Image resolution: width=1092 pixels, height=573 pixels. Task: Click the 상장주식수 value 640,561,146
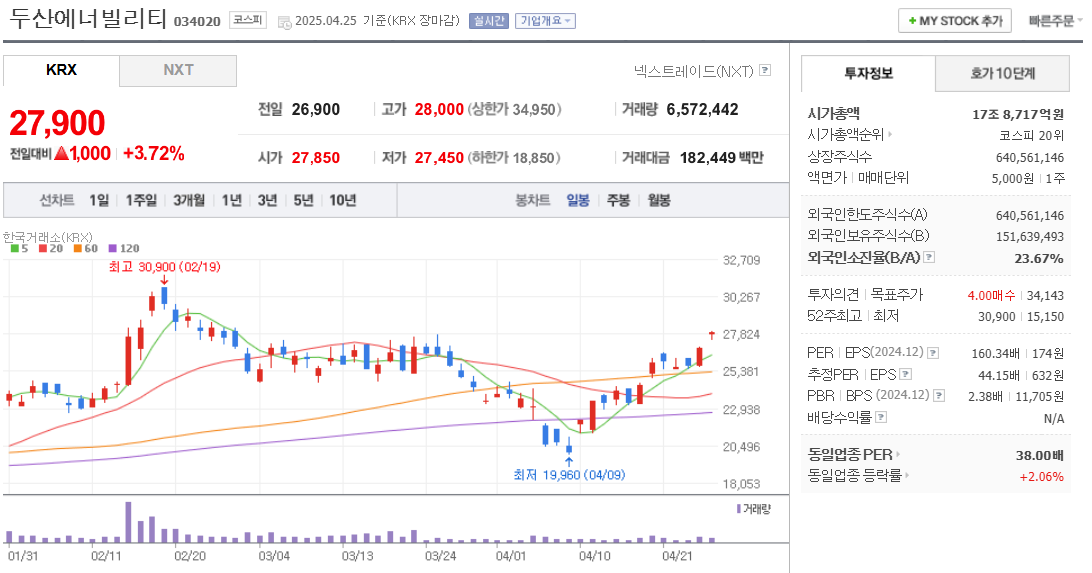1030,157
